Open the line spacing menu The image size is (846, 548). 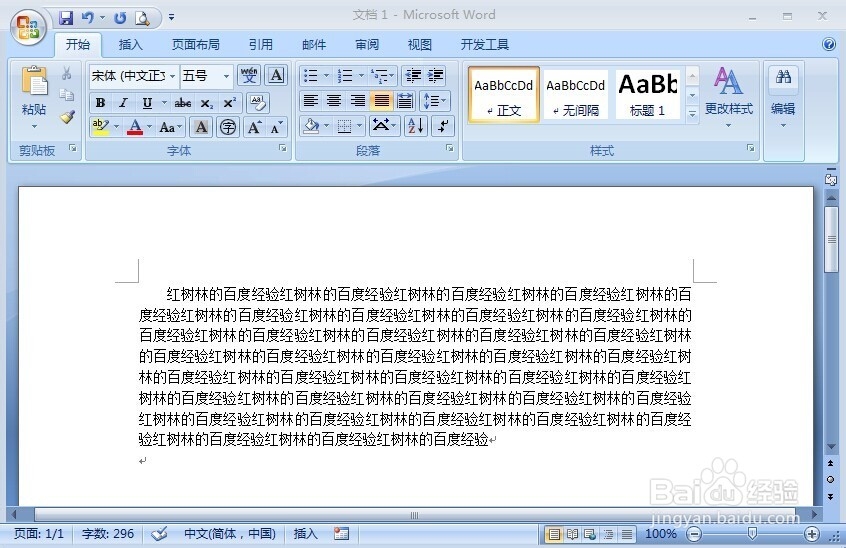click(x=435, y=101)
